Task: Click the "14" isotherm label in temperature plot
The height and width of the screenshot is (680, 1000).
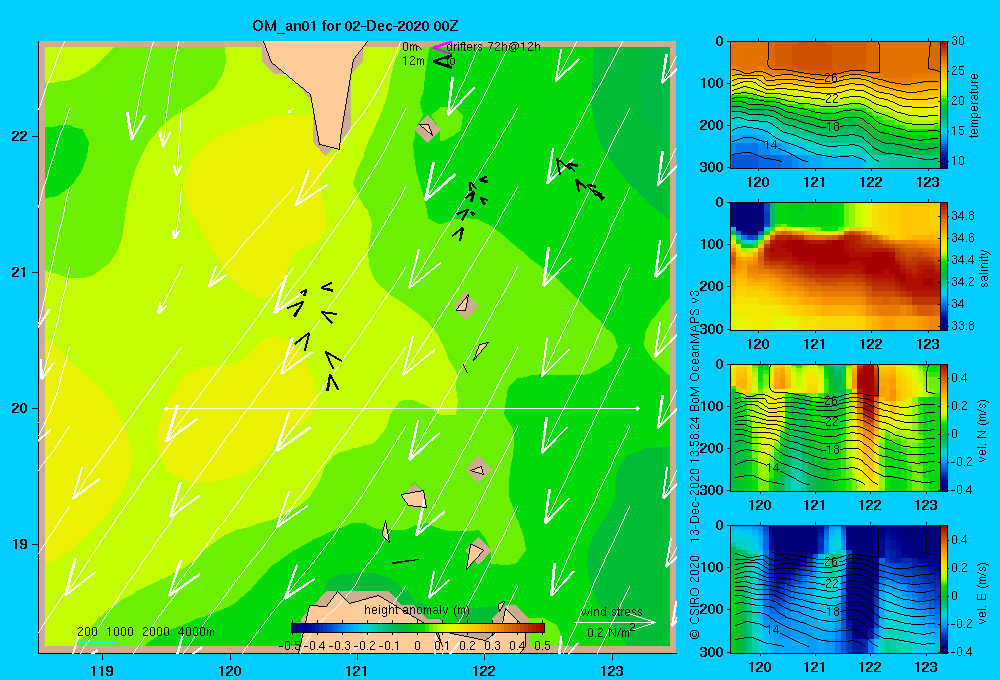Action: [x=771, y=145]
